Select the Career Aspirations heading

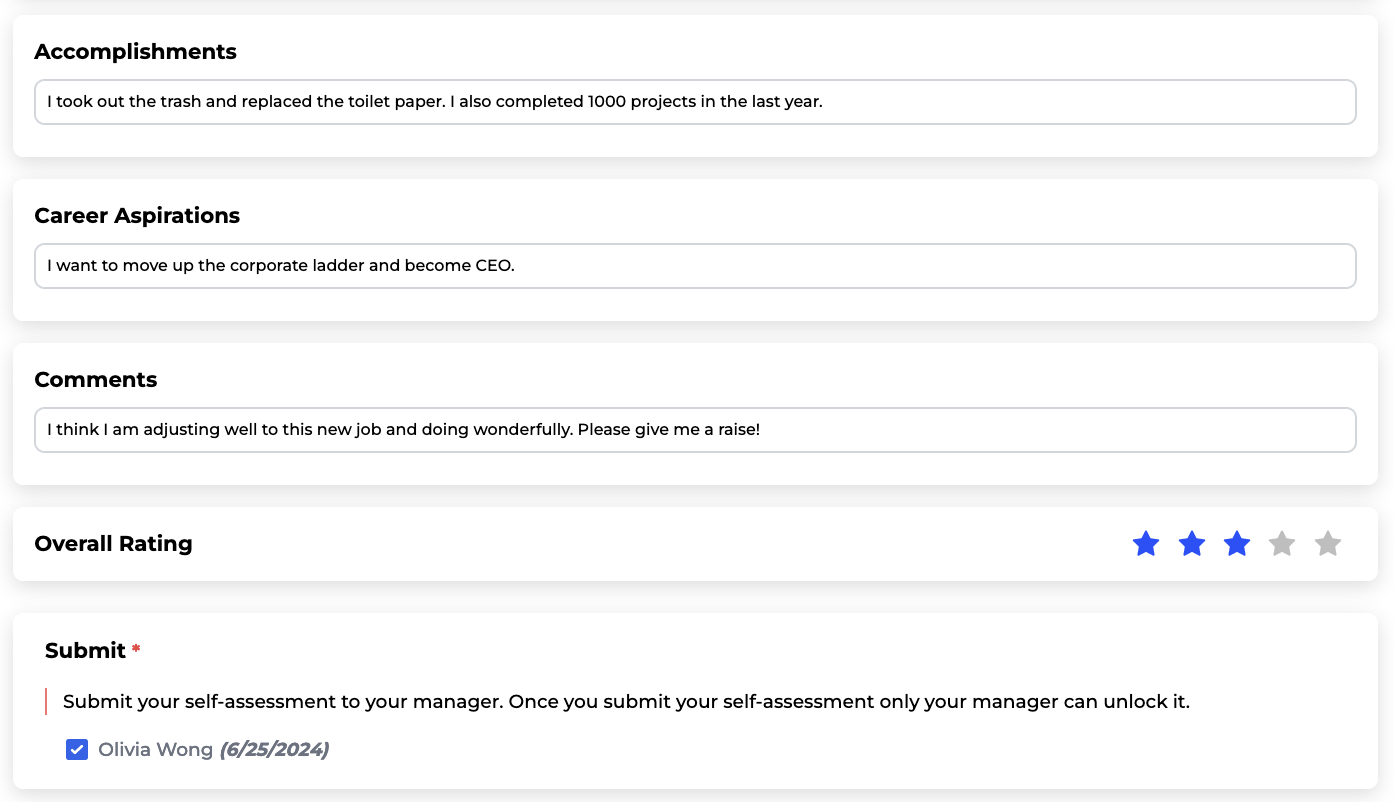coord(137,216)
